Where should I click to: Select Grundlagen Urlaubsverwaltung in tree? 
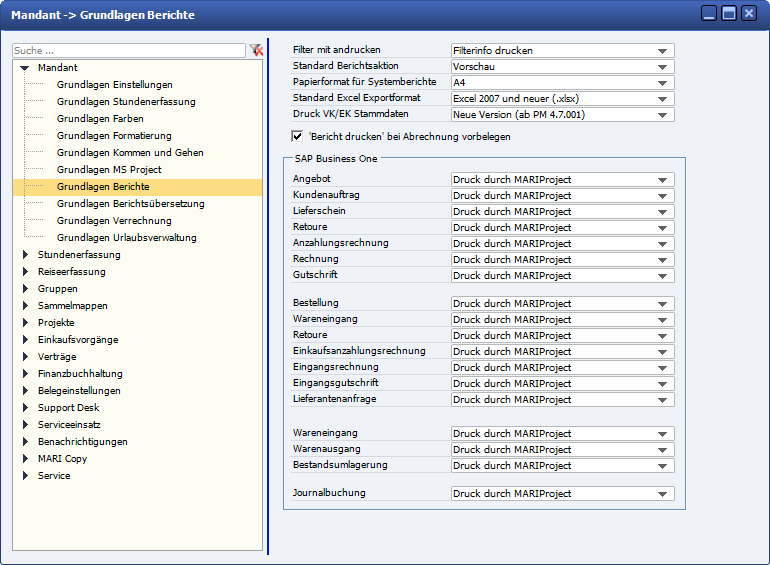pos(126,238)
